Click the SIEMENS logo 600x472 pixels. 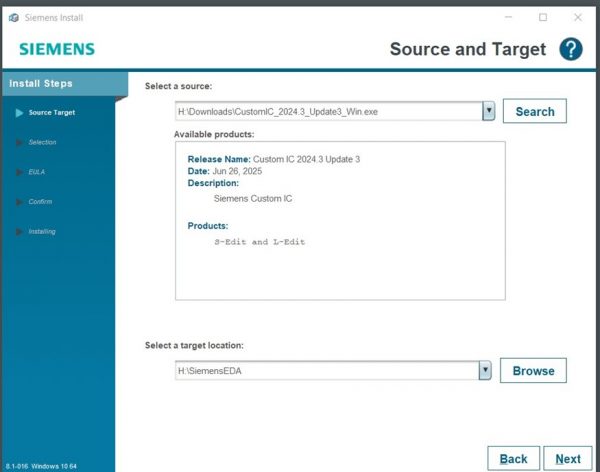(x=57, y=49)
